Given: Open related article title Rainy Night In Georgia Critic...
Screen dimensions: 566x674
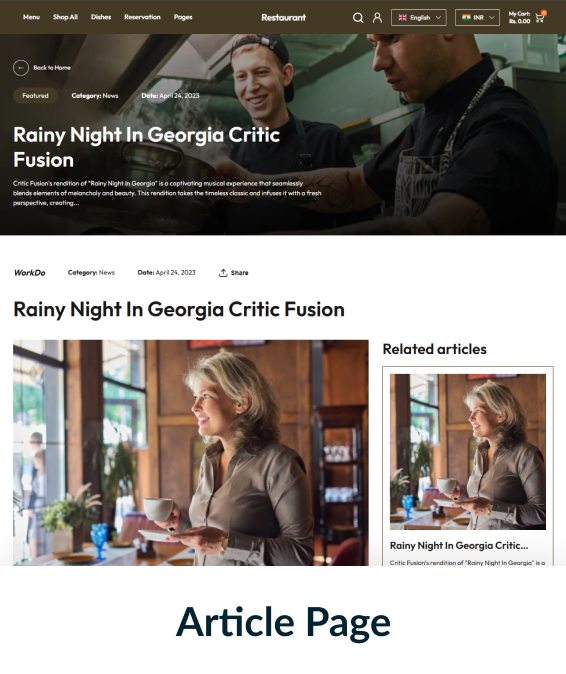Looking at the screenshot, I should pos(459,545).
